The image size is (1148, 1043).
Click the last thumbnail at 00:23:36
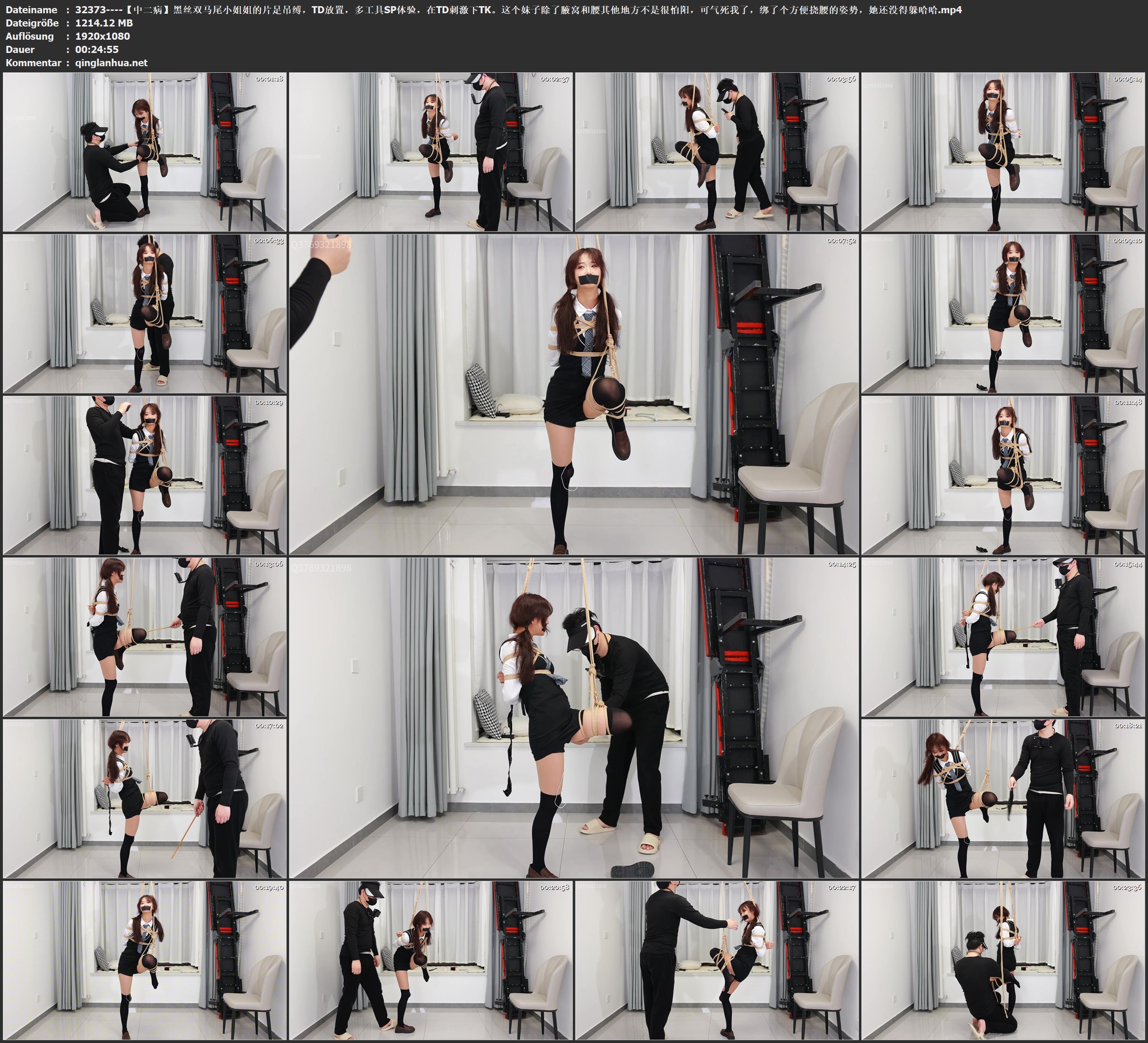[x=1003, y=960]
